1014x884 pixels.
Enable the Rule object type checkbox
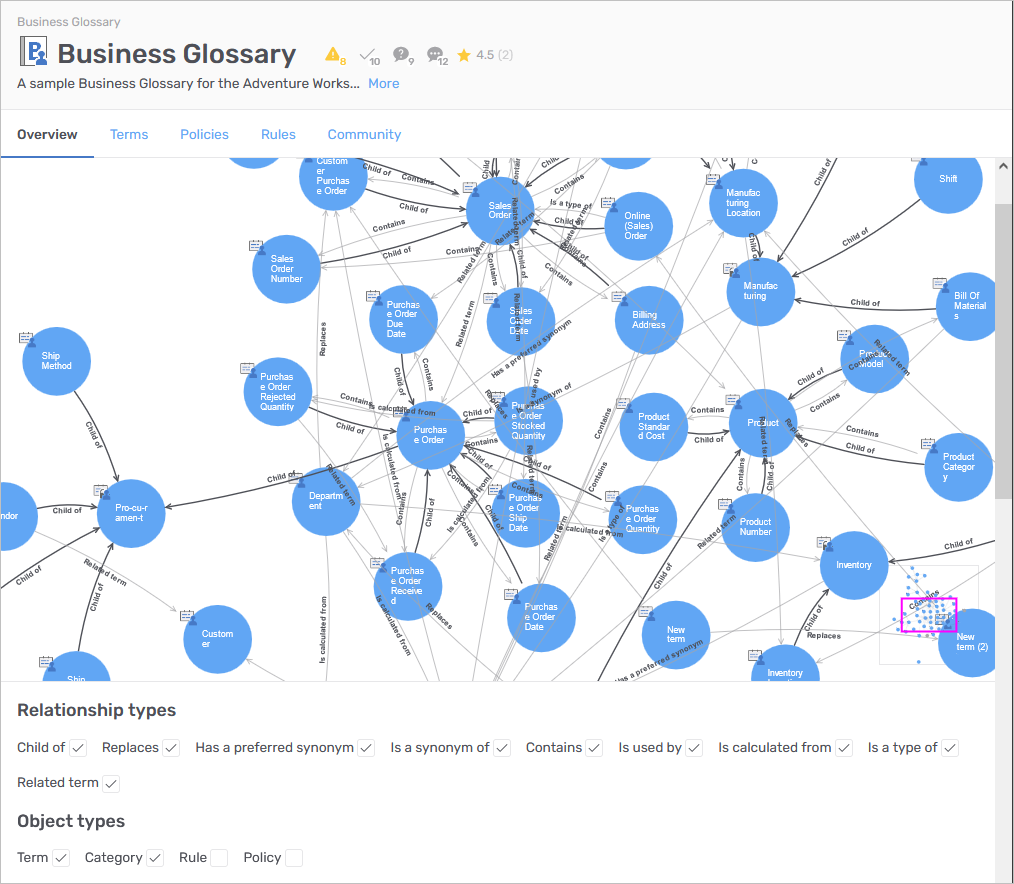219,858
